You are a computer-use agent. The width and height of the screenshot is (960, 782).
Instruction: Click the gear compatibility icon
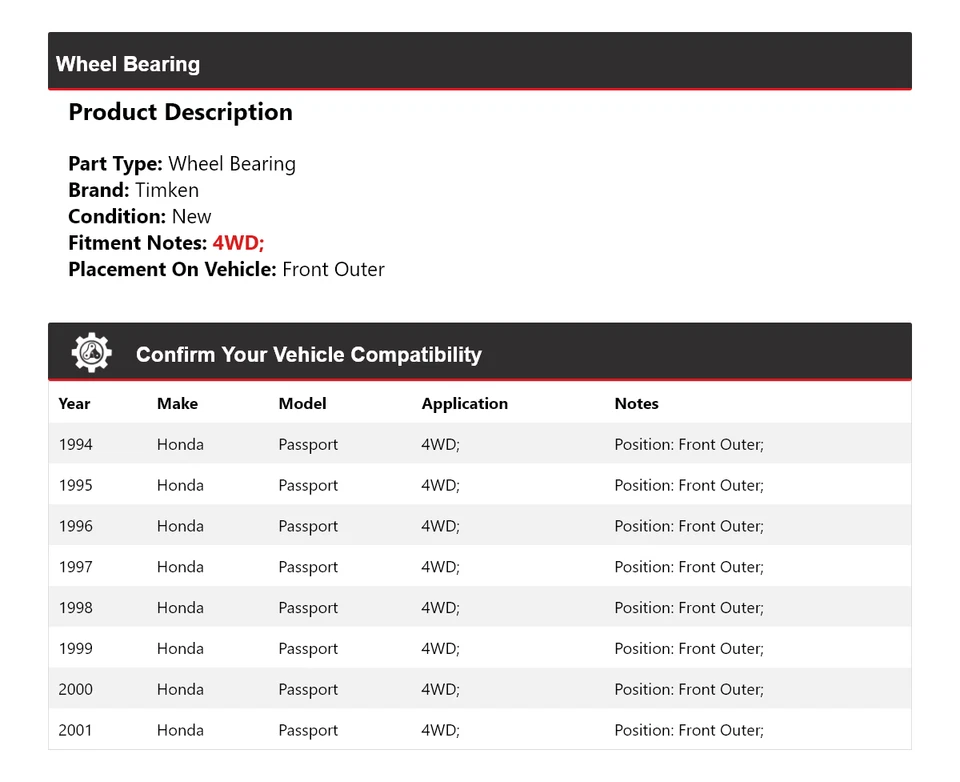tap(91, 353)
